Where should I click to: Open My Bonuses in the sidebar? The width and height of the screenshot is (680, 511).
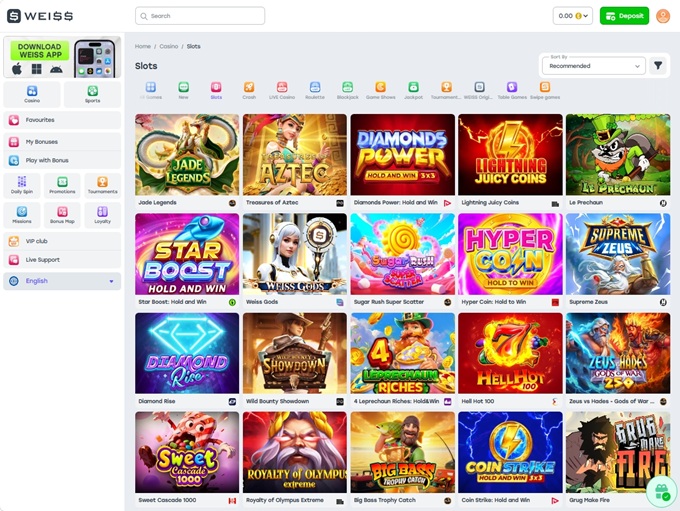(x=62, y=142)
